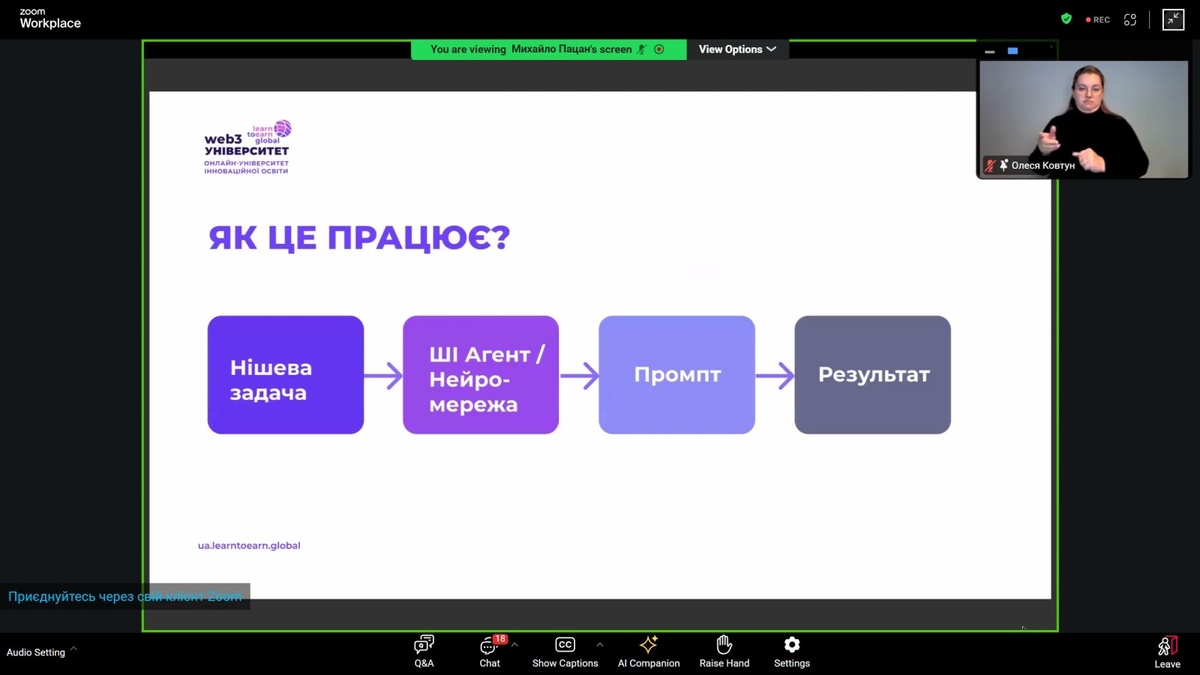Expand the chevron next to Audio Setting
The image size is (1200, 675).
tap(74, 650)
